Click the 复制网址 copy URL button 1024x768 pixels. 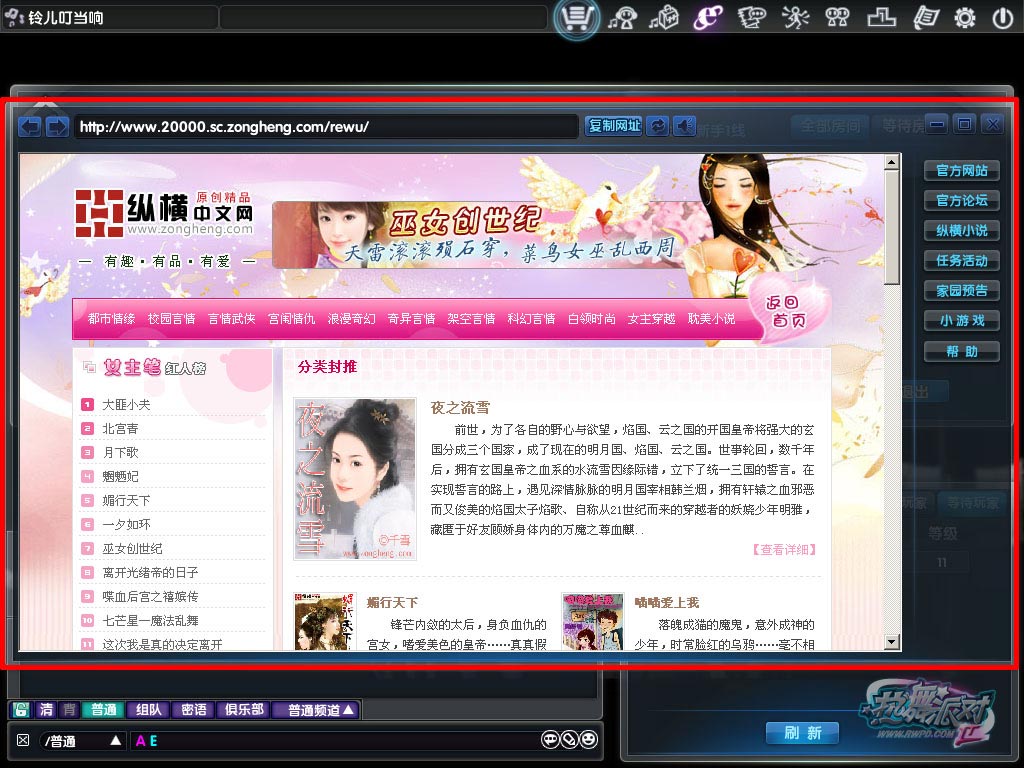click(x=614, y=125)
